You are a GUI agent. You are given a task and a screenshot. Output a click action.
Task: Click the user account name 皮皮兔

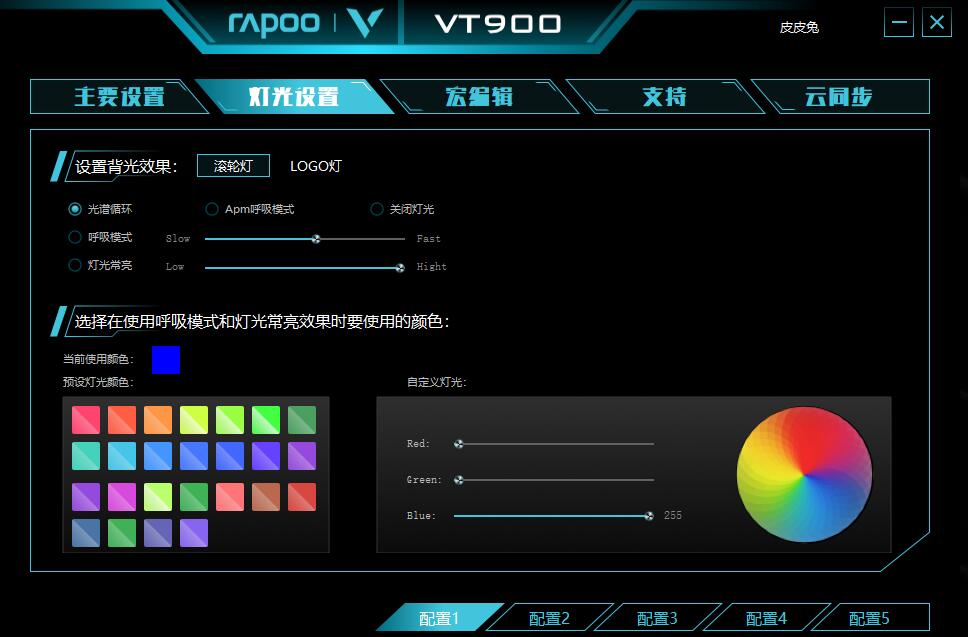tap(799, 28)
